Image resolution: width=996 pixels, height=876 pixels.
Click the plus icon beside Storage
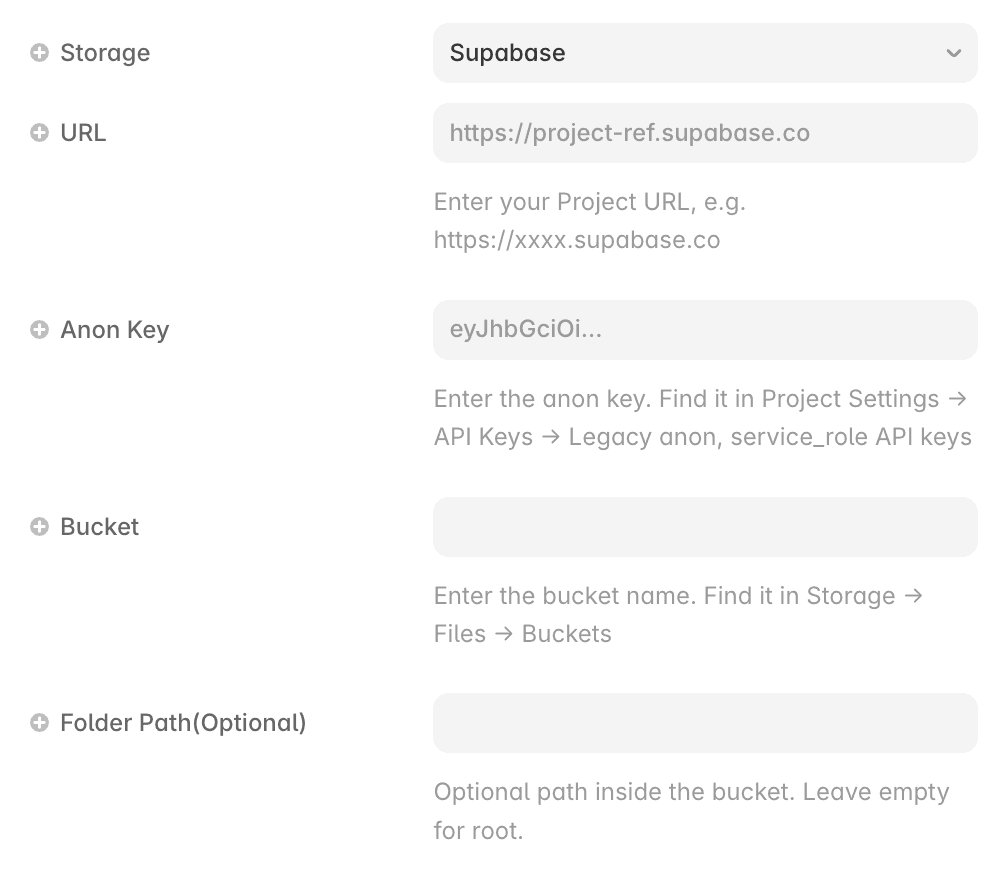tap(39, 53)
